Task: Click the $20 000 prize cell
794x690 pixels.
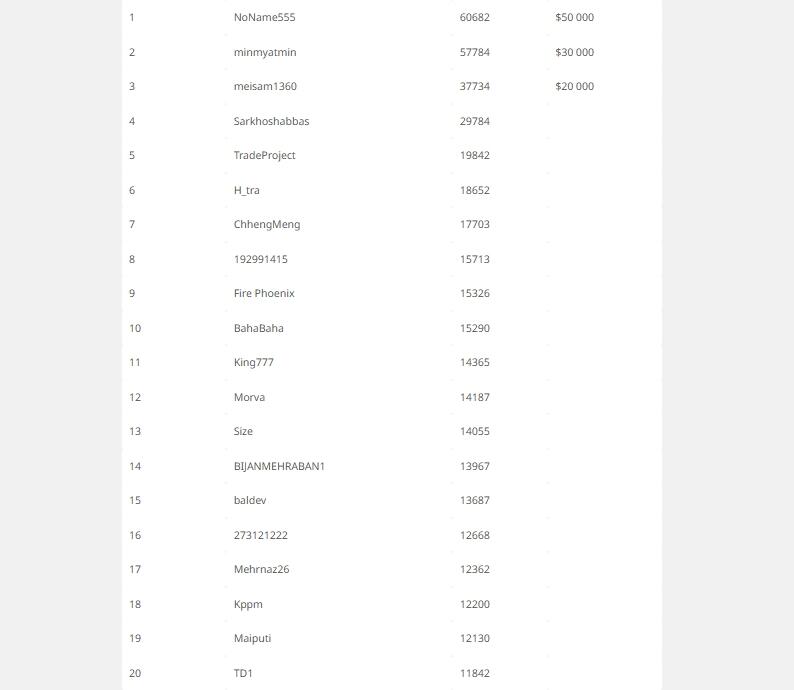Action: [x=574, y=87]
